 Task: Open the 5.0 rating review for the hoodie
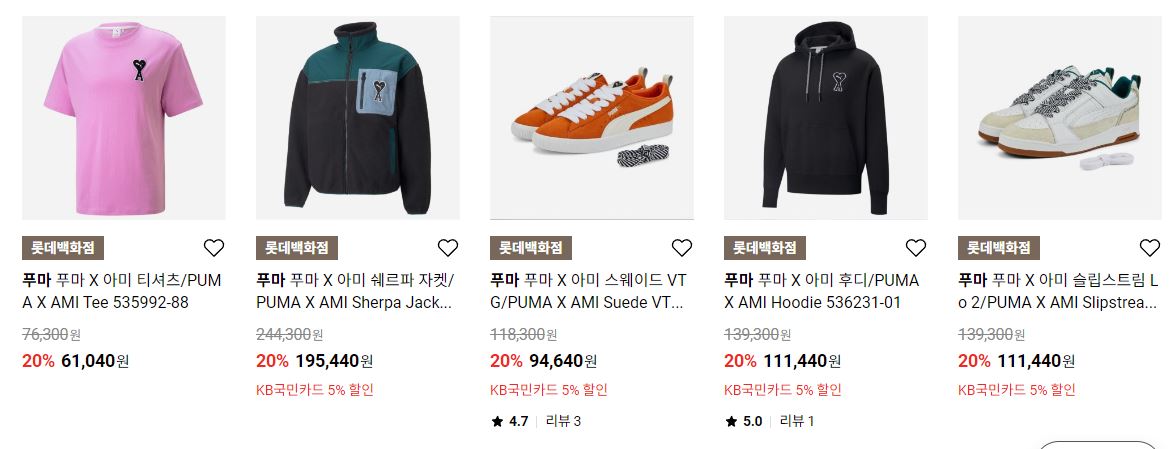point(769,421)
